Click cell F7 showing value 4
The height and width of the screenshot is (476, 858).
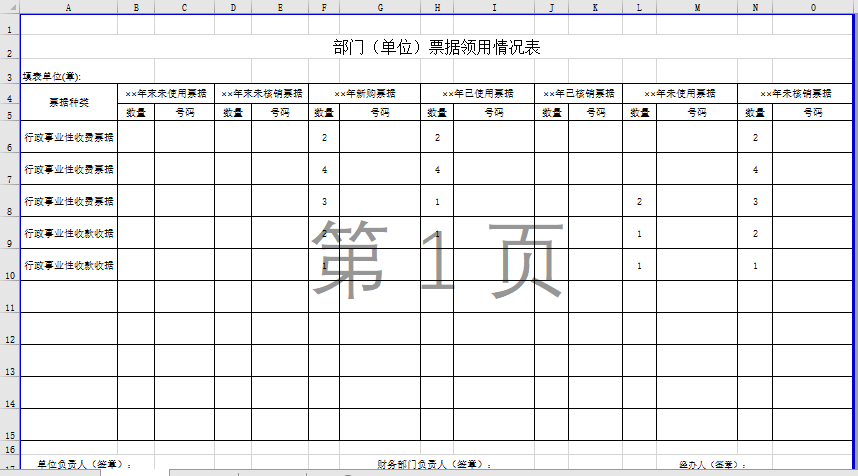click(325, 169)
